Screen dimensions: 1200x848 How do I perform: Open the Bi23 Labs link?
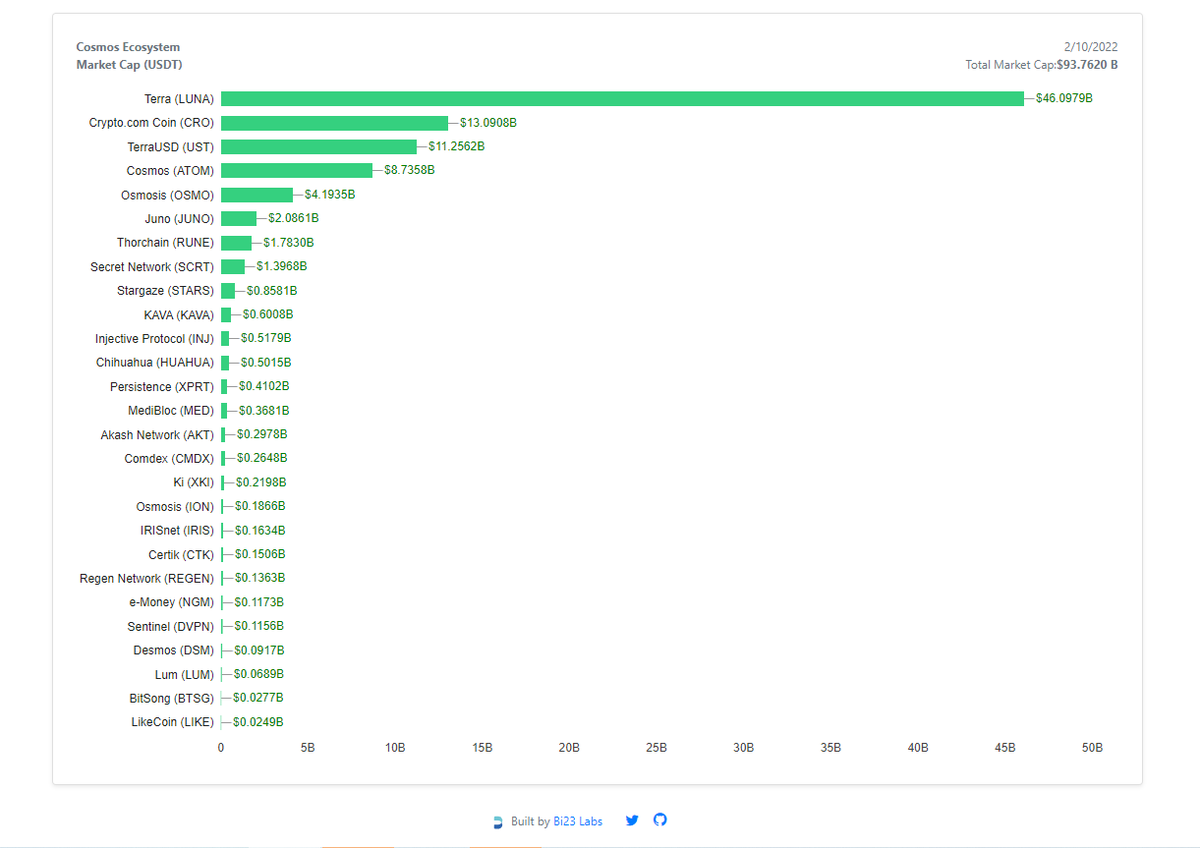pos(578,821)
